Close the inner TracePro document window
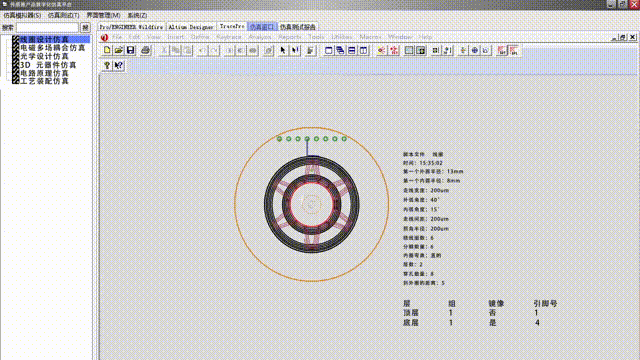640x360 pixels. click(632, 37)
